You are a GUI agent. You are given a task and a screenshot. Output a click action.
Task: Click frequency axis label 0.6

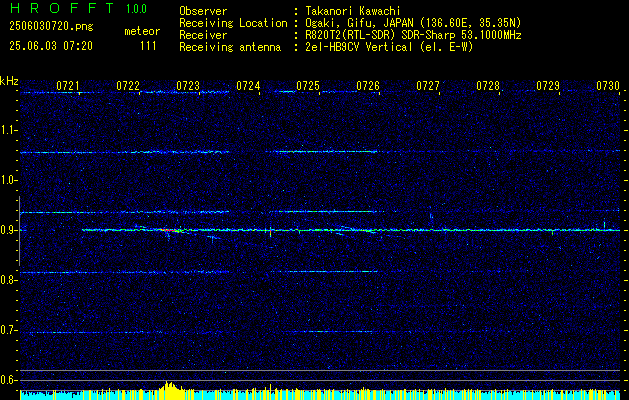pyautogui.click(x=7, y=380)
